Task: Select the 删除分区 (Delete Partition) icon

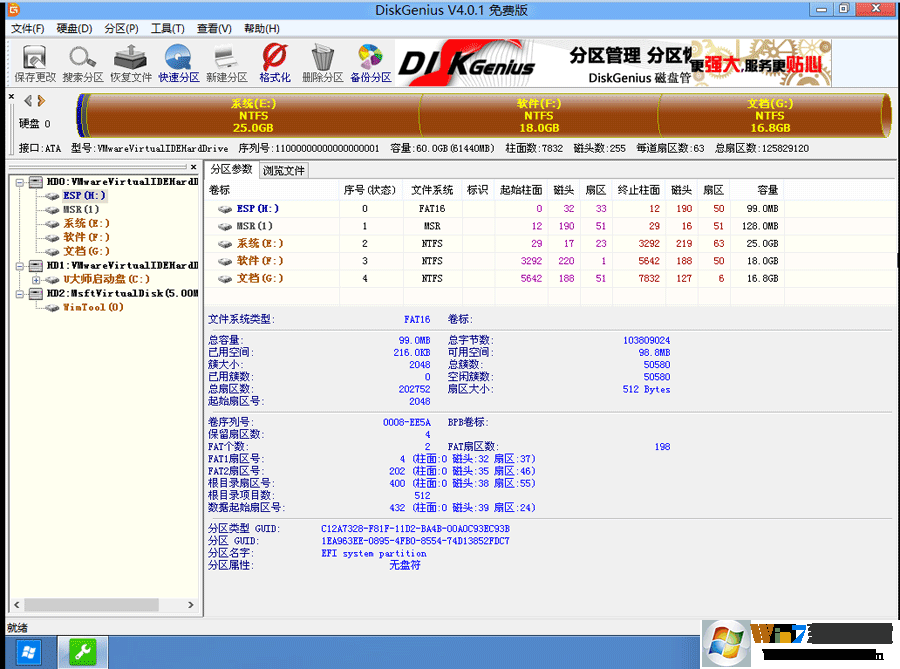Action: (322, 62)
